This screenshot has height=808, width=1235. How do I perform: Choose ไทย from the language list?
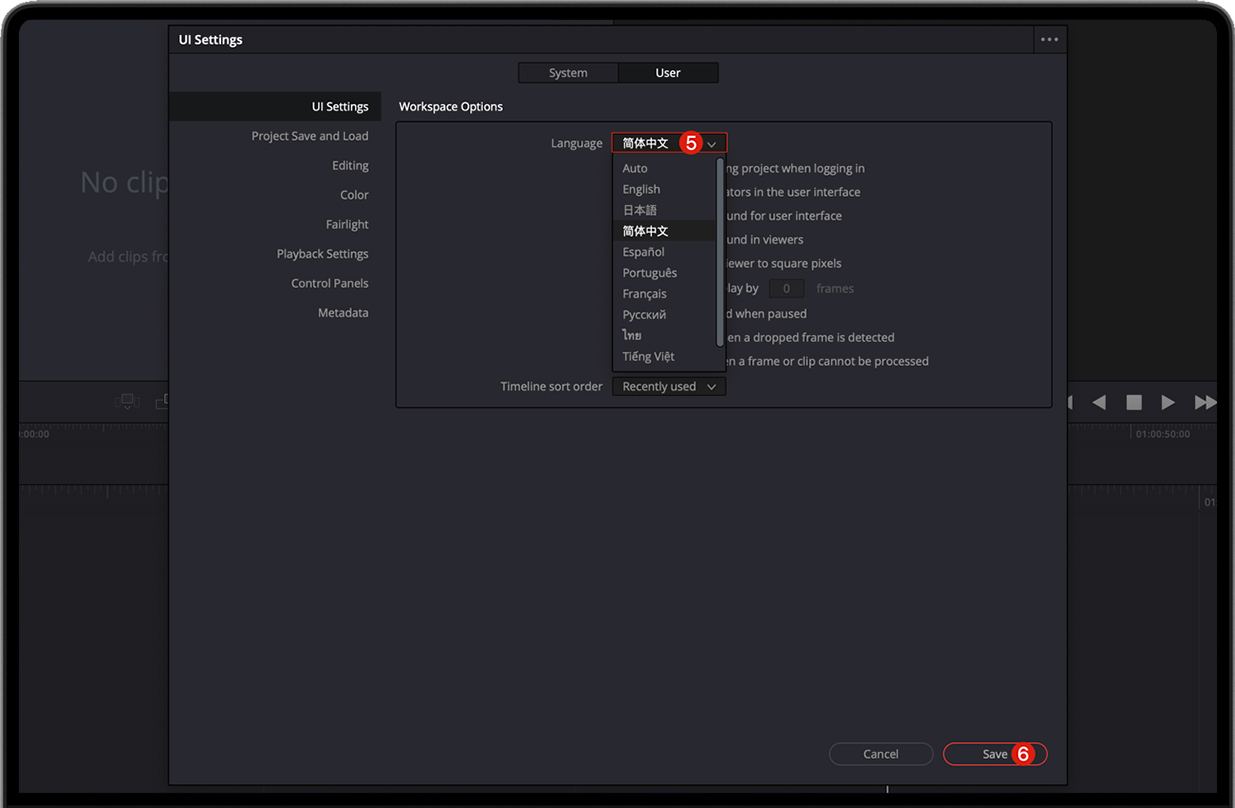click(x=664, y=336)
